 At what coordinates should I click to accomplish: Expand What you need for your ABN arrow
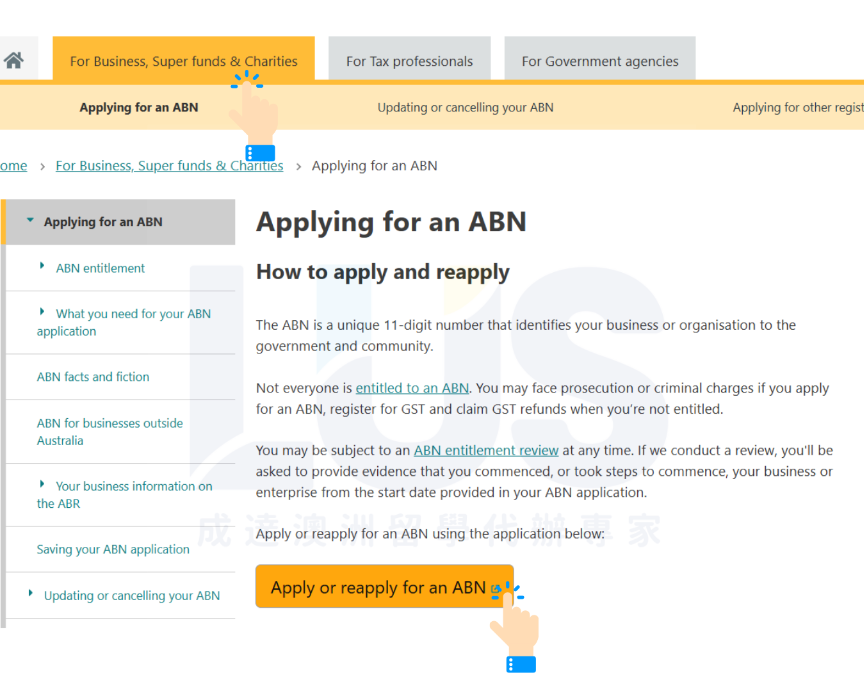[x=42, y=312]
